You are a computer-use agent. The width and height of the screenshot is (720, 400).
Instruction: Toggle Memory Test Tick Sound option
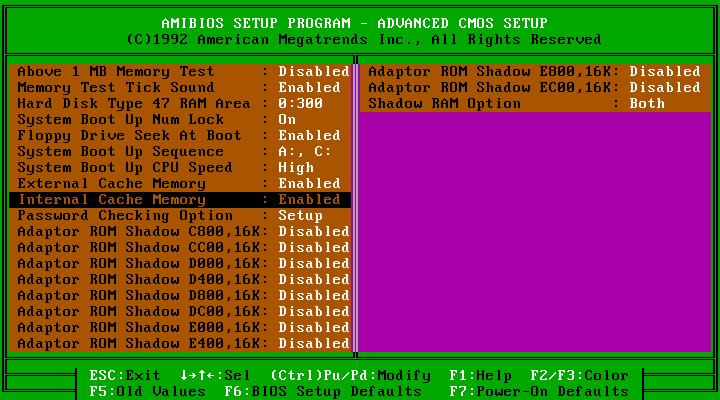[x=180, y=87]
